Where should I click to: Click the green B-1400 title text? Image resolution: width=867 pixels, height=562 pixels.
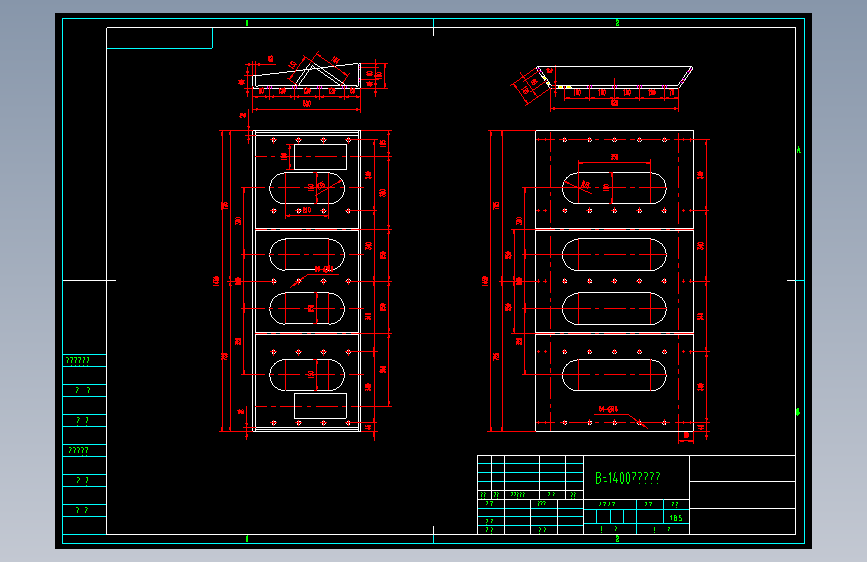tap(628, 478)
